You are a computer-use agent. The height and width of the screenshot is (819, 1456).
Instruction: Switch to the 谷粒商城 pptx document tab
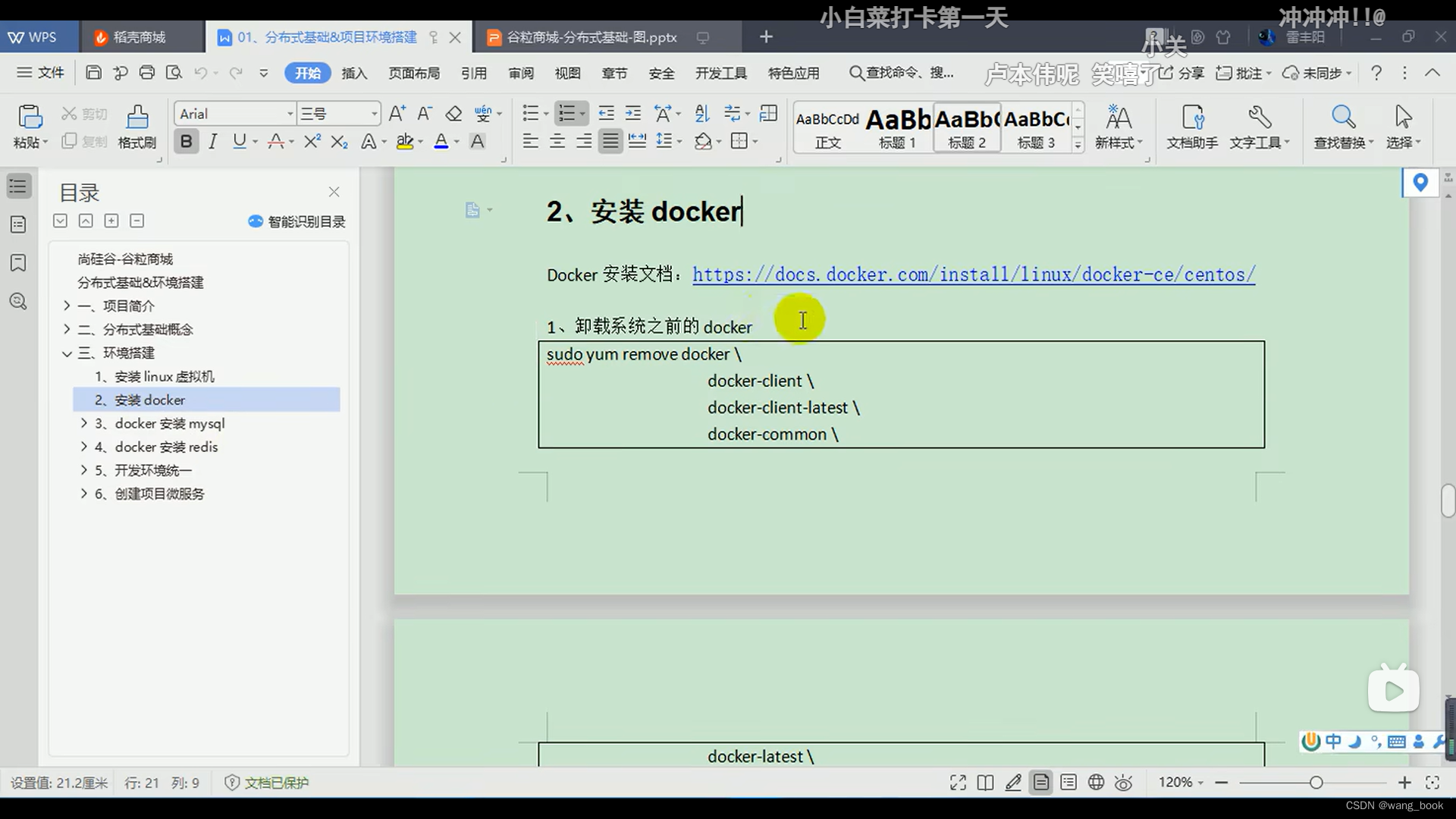[x=591, y=37]
